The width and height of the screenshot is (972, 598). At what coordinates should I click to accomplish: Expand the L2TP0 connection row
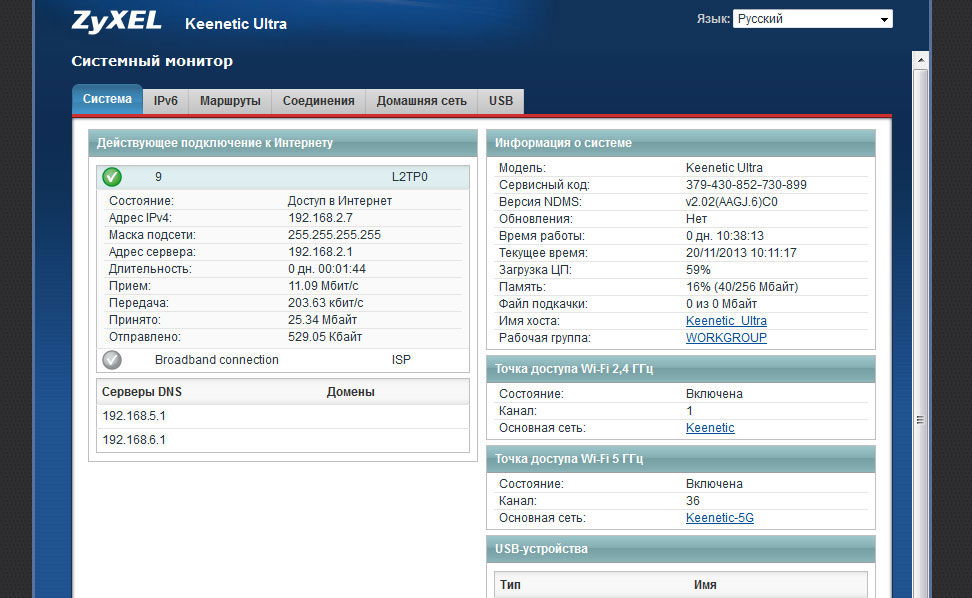pos(283,177)
